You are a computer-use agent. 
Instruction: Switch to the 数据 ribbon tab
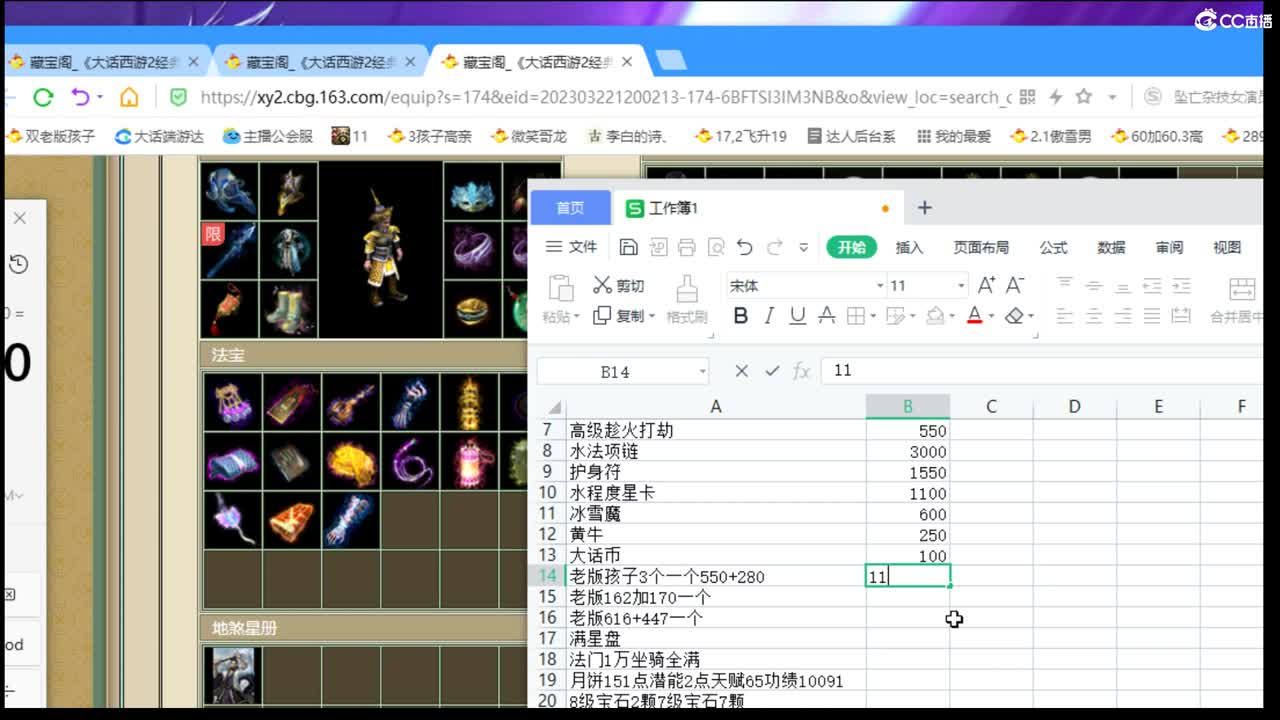pyautogui.click(x=1111, y=247)
